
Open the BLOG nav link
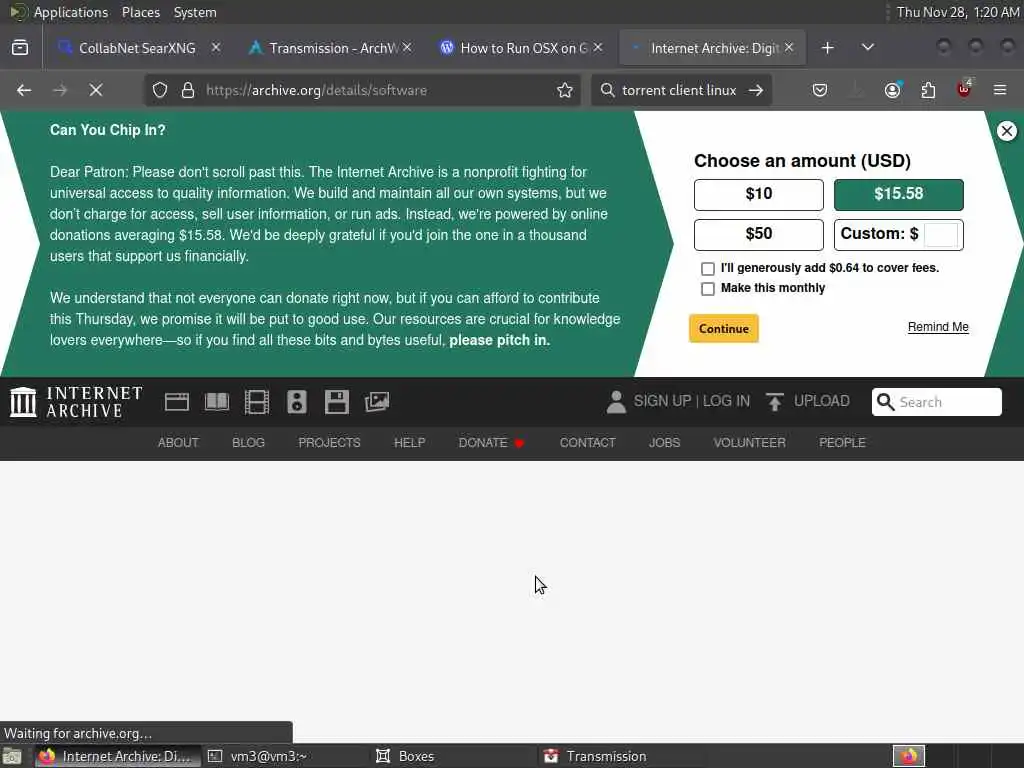[x=249, y=443]
